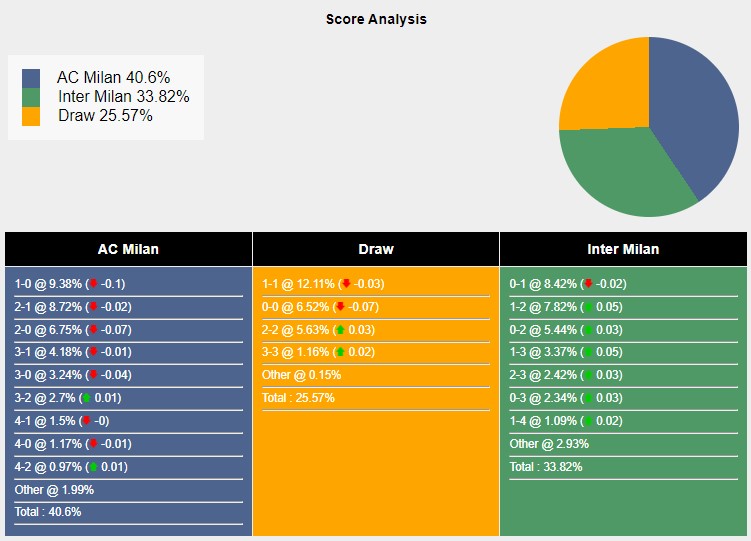Click the red down arrow in the 4-0 row
Image resolution: width=751 pixels, height=541 pixels.
click(93, 443)
